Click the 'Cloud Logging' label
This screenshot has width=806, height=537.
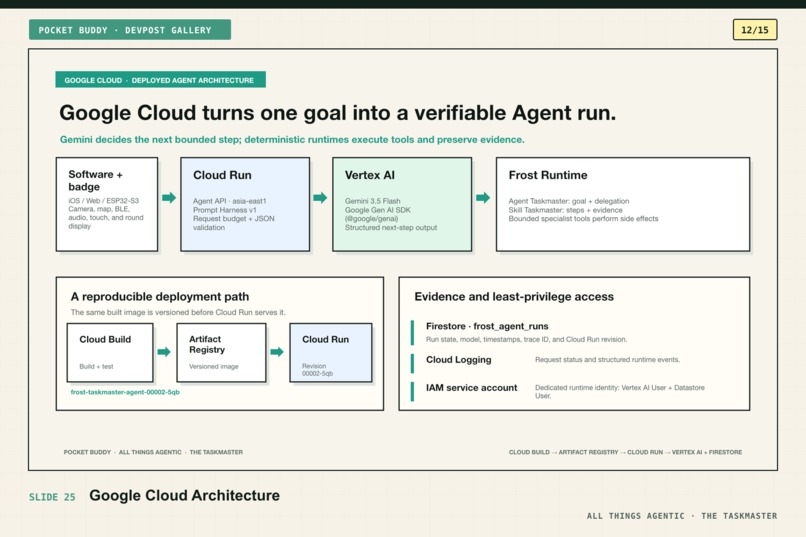pyautogui.click(x=459, y=360)
